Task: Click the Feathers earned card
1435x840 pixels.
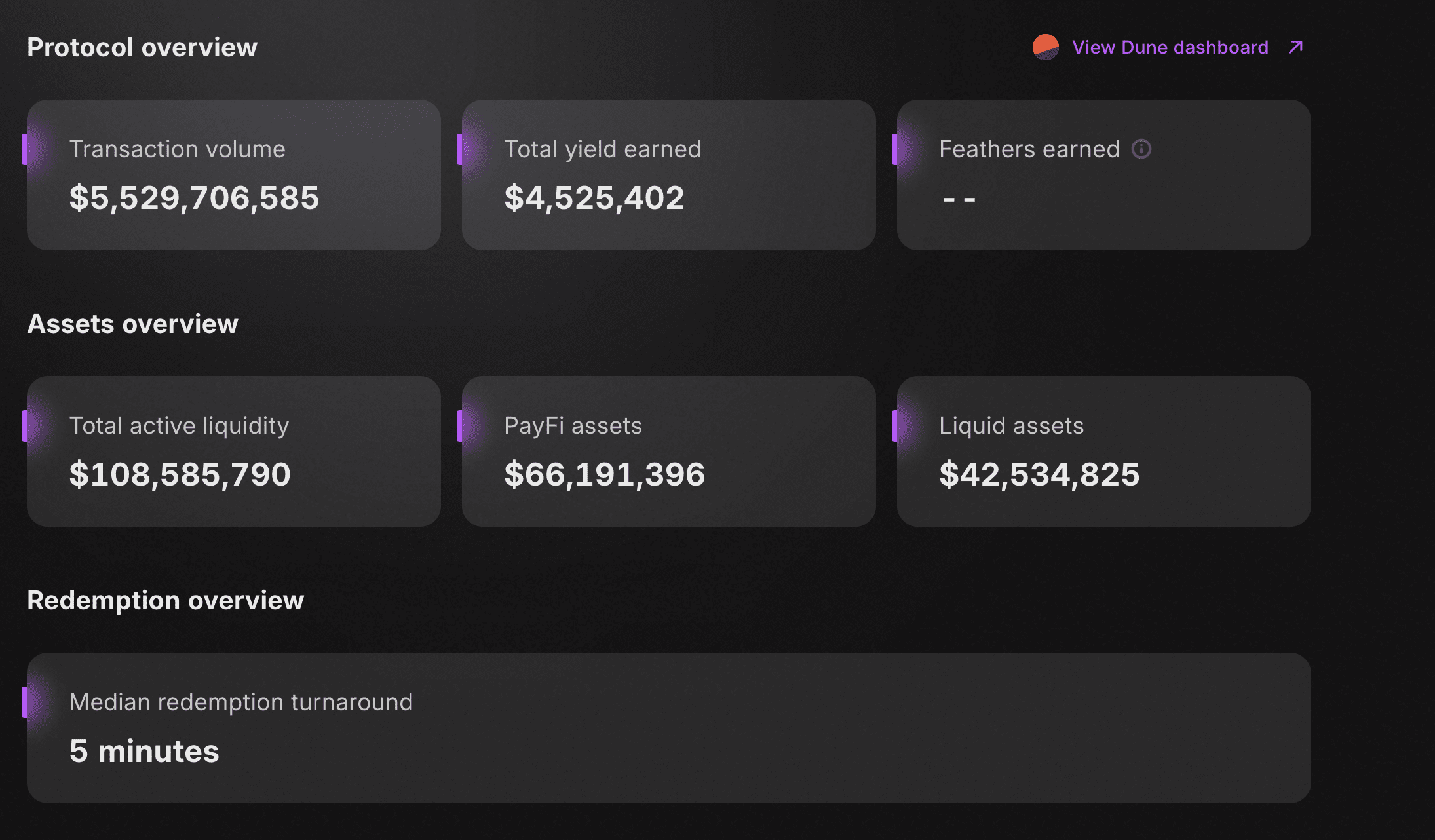Action: 1103,174
